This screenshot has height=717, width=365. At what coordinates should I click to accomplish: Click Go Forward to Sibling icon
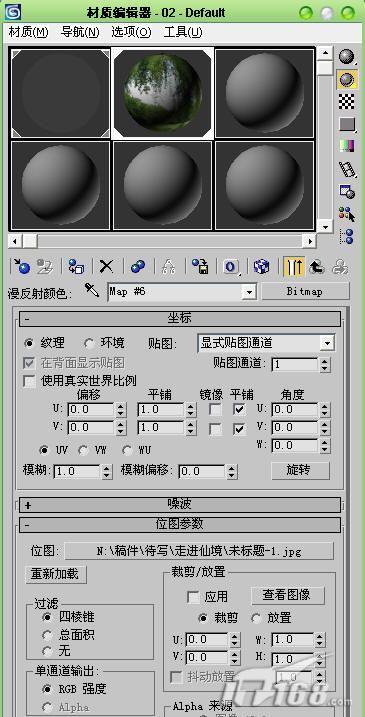[x=340, y=266]
